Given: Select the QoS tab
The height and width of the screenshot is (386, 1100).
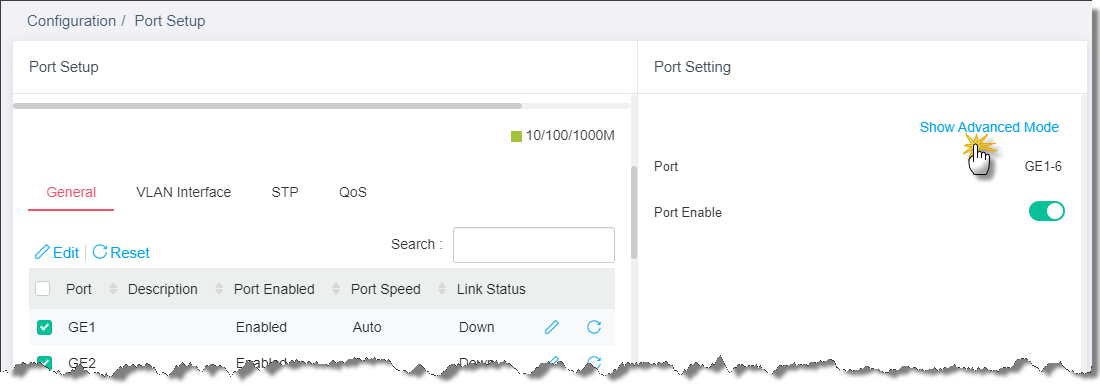Looking at the screenshot, I should tap(353, 192).
